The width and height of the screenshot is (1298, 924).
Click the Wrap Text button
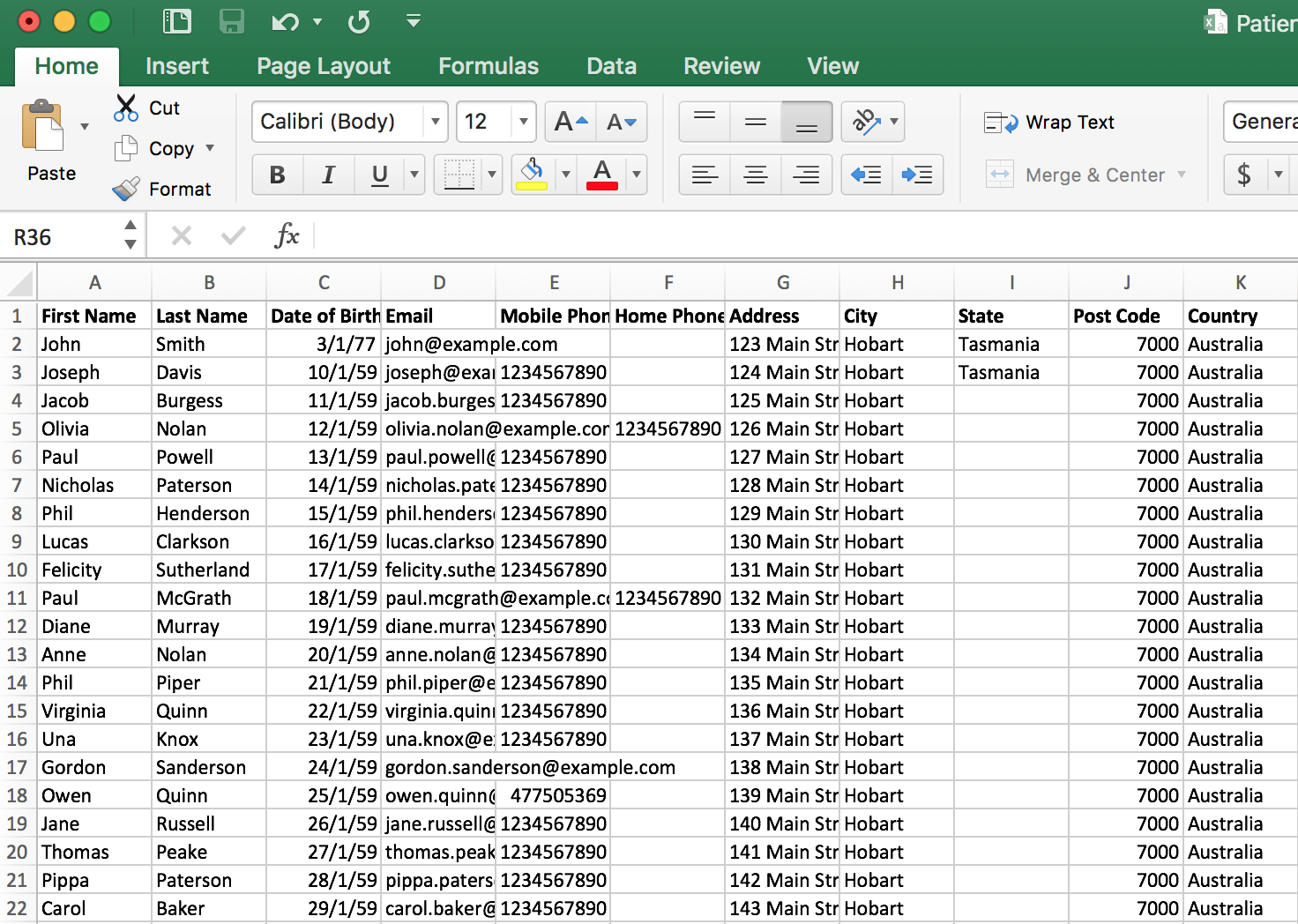click(1049, 123)
